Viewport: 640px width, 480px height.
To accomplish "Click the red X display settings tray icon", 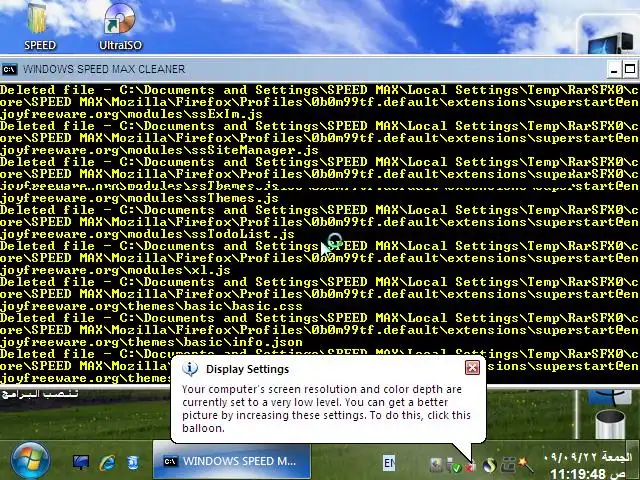I will click(x=471, y=466).
